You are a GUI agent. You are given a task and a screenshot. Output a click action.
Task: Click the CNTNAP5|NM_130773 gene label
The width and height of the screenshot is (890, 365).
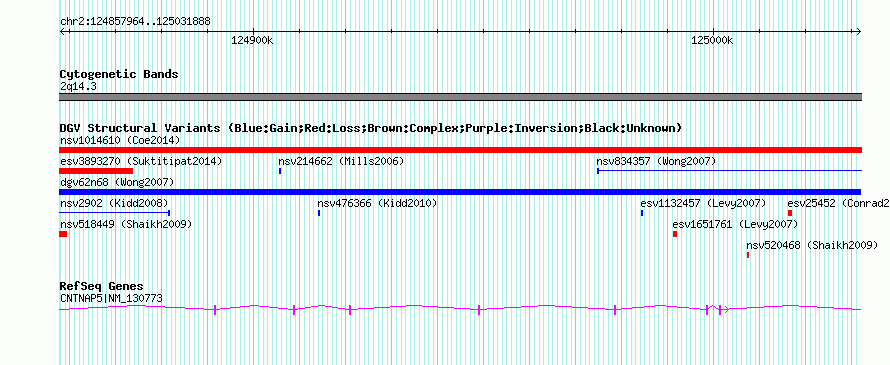111,297
